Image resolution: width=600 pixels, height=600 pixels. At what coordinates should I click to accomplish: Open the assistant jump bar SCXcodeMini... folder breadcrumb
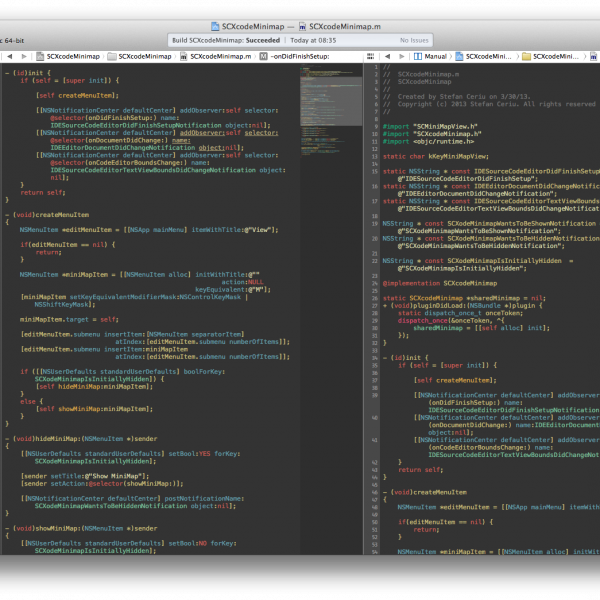tap(551, 56)
